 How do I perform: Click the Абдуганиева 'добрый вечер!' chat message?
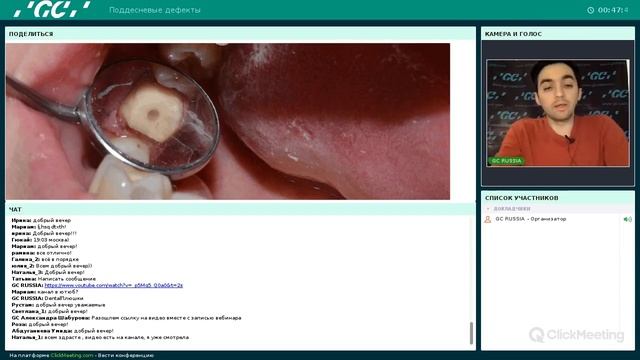click(x=62, y=331)
